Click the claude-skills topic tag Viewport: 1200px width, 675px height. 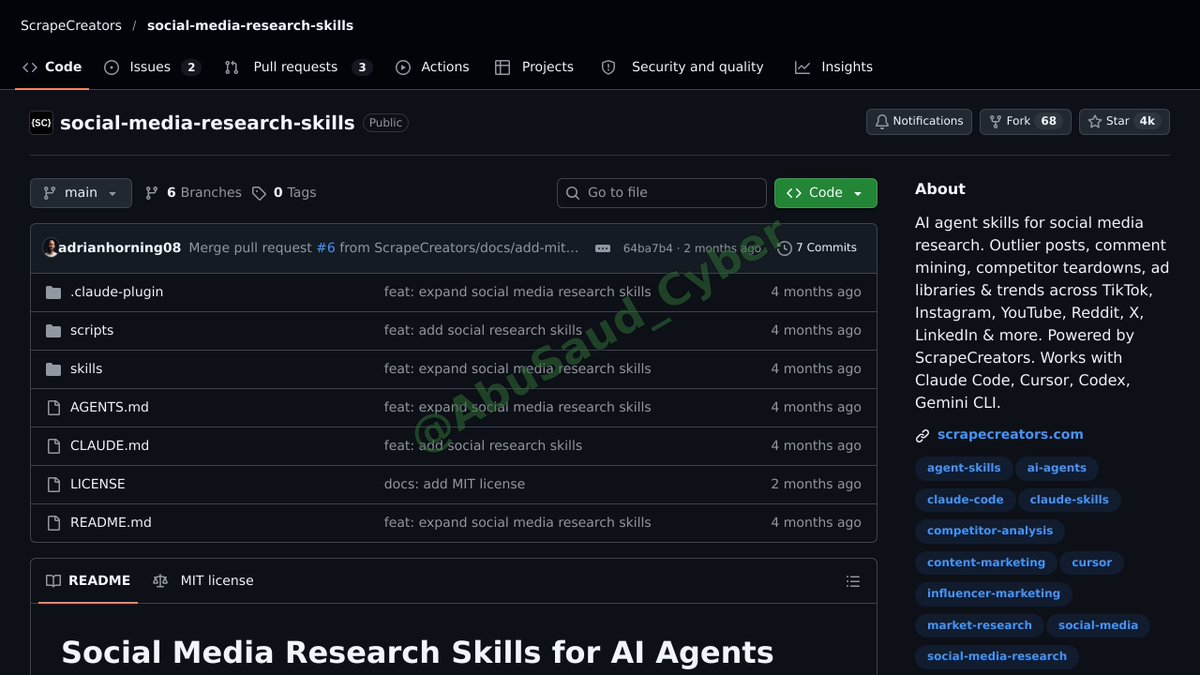click(1069, 499)
